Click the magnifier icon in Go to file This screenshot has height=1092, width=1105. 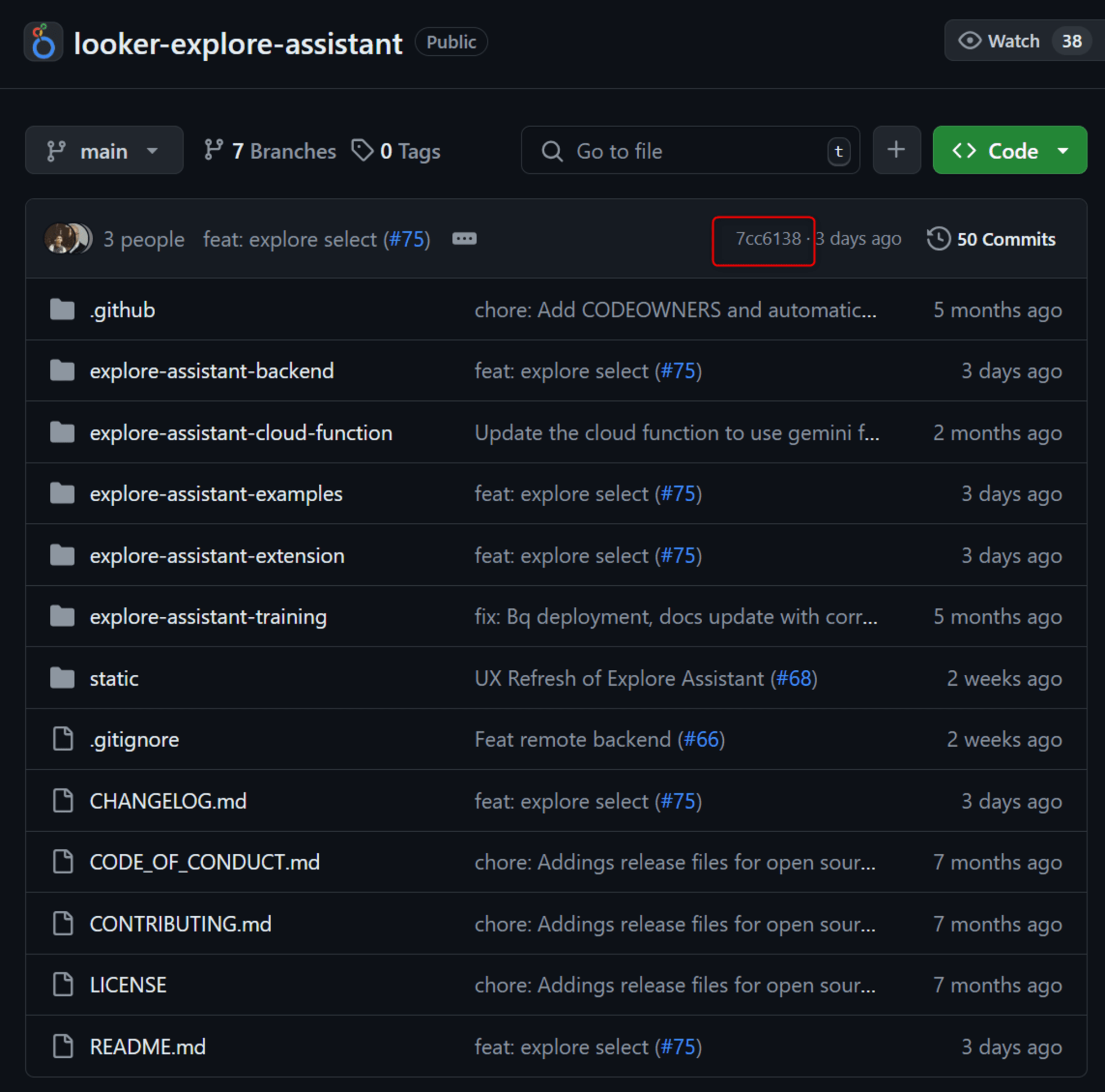click(552, 151)
